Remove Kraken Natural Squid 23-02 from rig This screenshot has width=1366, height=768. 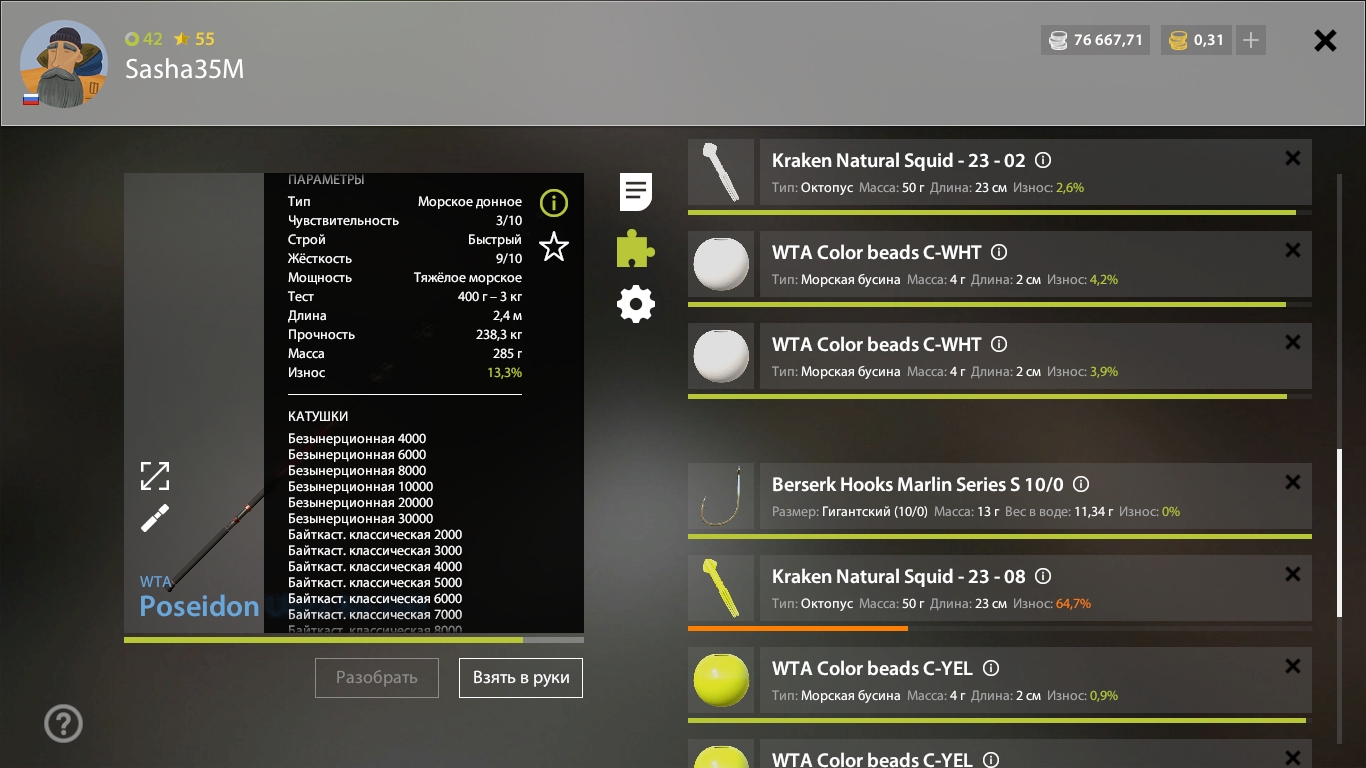tap(1292, 158)
